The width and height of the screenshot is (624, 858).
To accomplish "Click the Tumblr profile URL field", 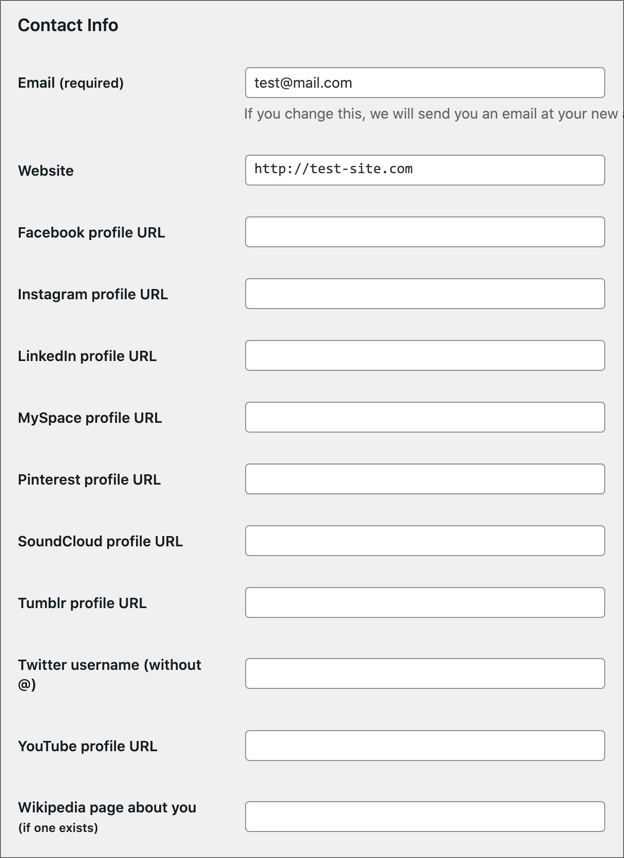I will pos(424,603).
